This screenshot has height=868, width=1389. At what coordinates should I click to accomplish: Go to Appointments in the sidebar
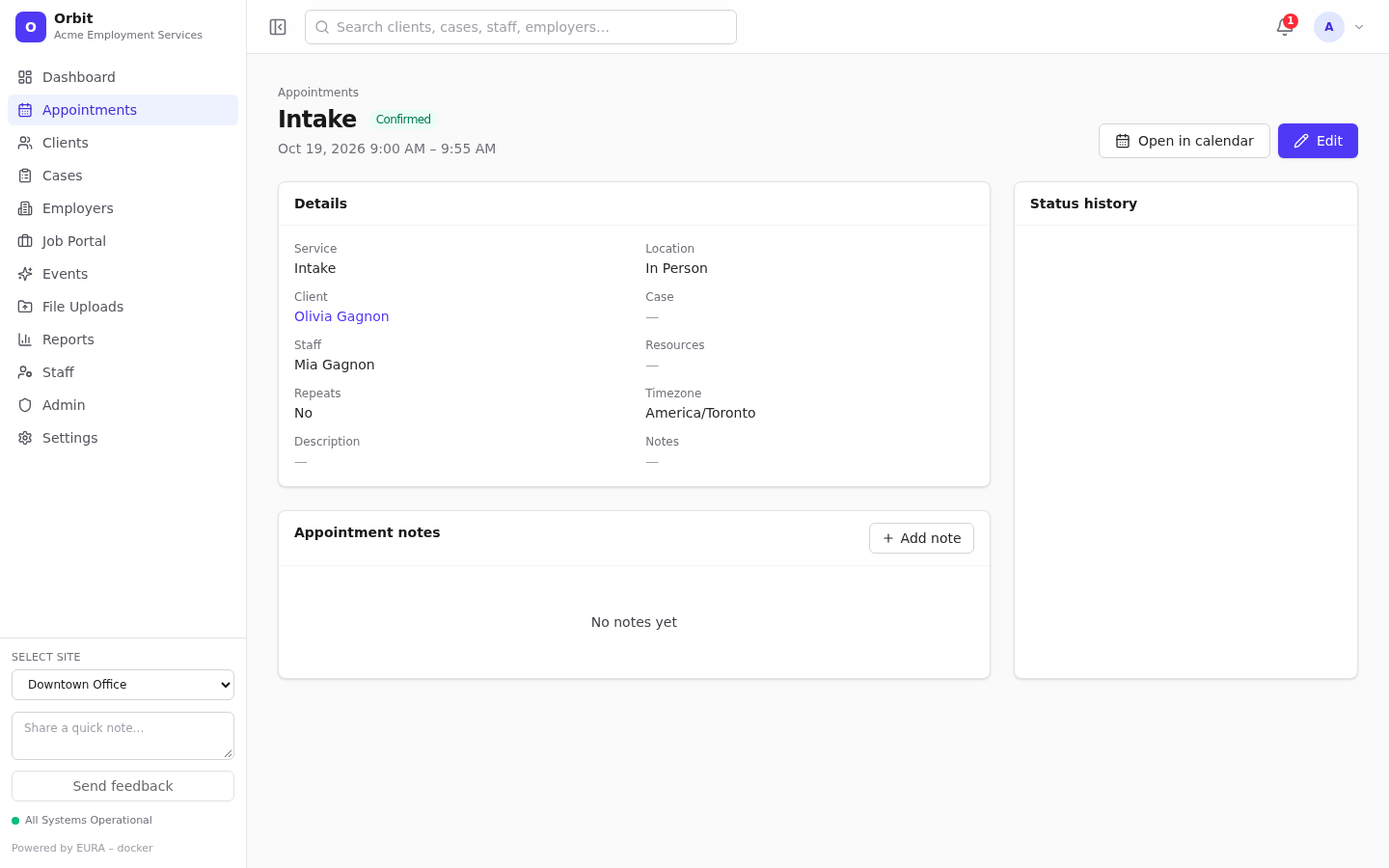point(123,110)
